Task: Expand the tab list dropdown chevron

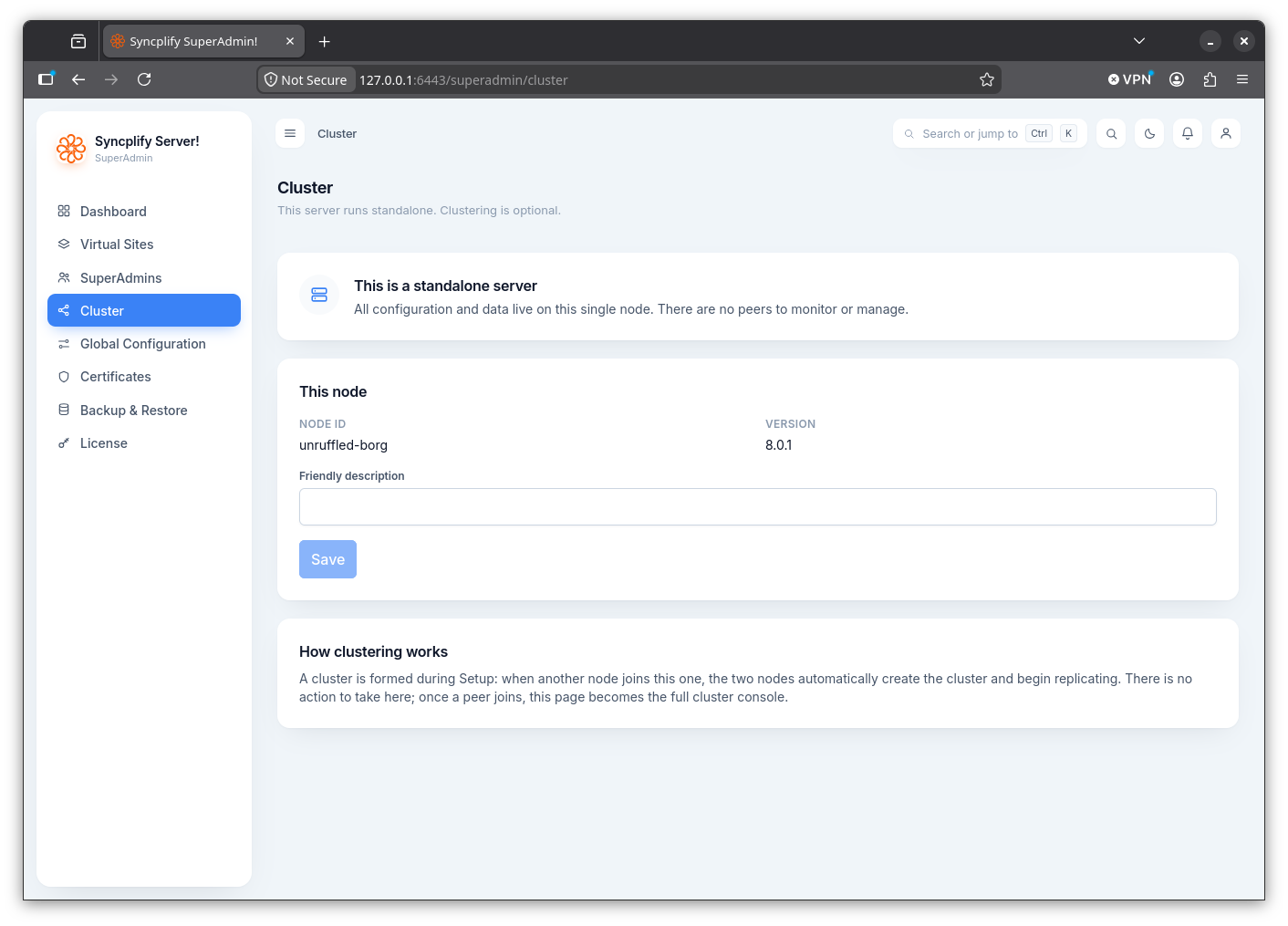Action: point(1139,41)
